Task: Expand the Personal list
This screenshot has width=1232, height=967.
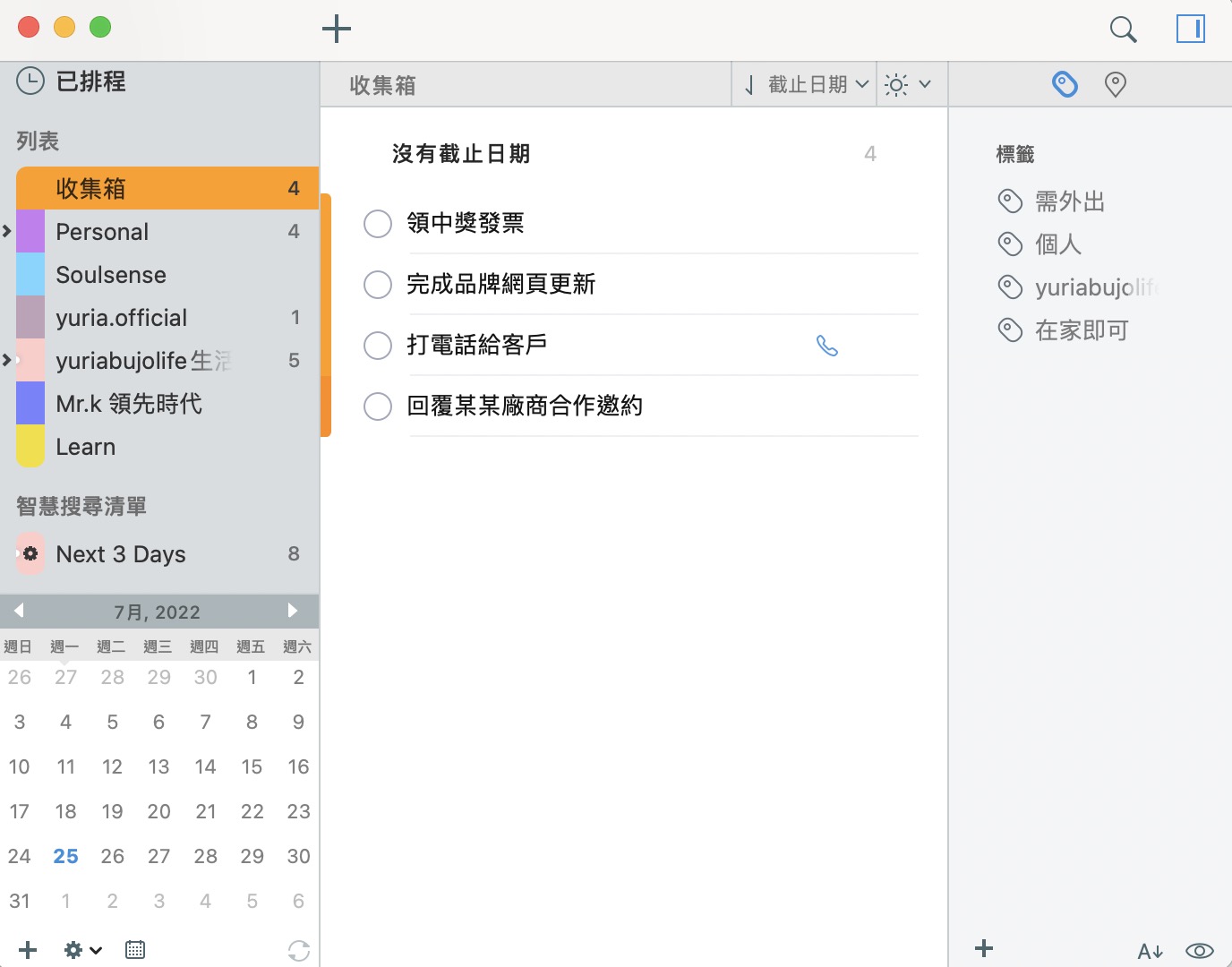Action: [7, 231]
